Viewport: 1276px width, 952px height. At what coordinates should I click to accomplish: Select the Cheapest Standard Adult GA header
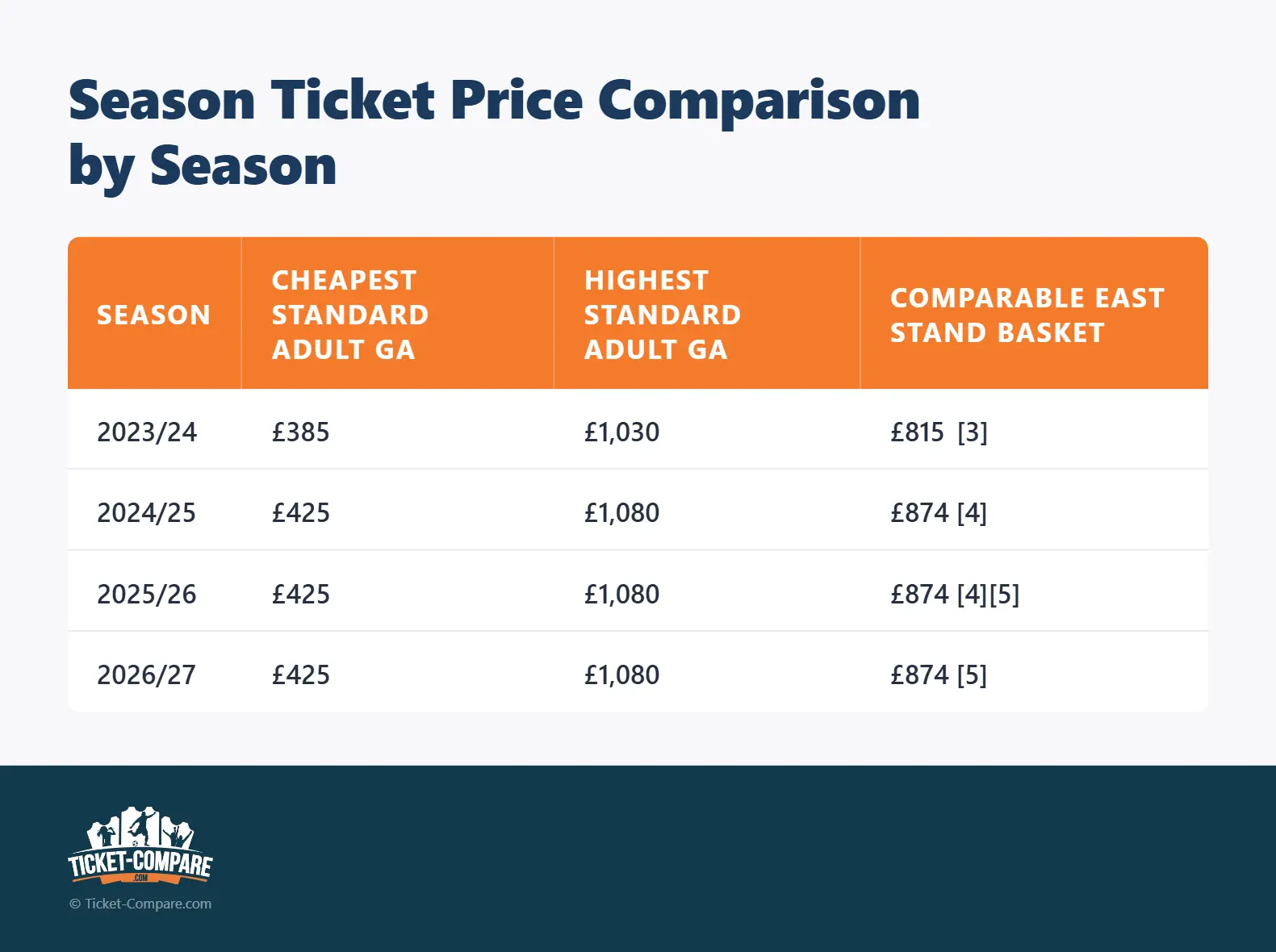click(x=350, y=315)
